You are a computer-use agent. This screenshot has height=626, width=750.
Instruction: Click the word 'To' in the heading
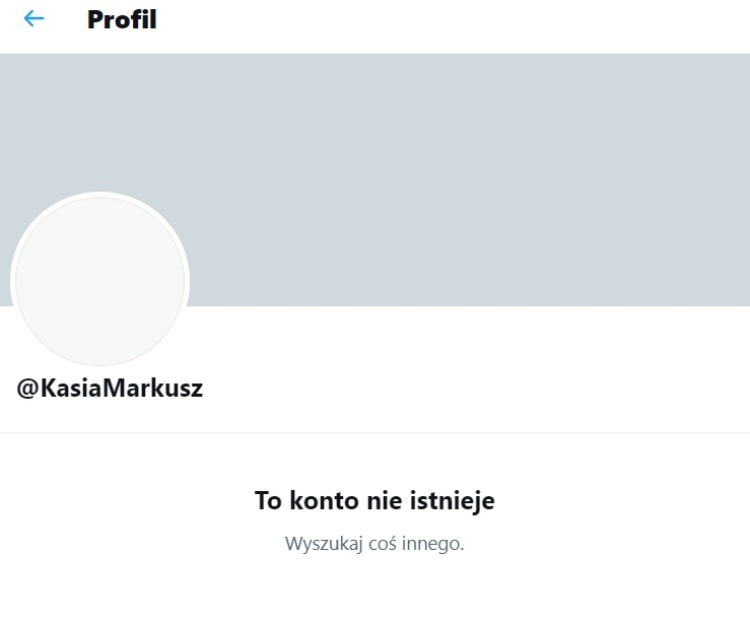coord(268,501)
